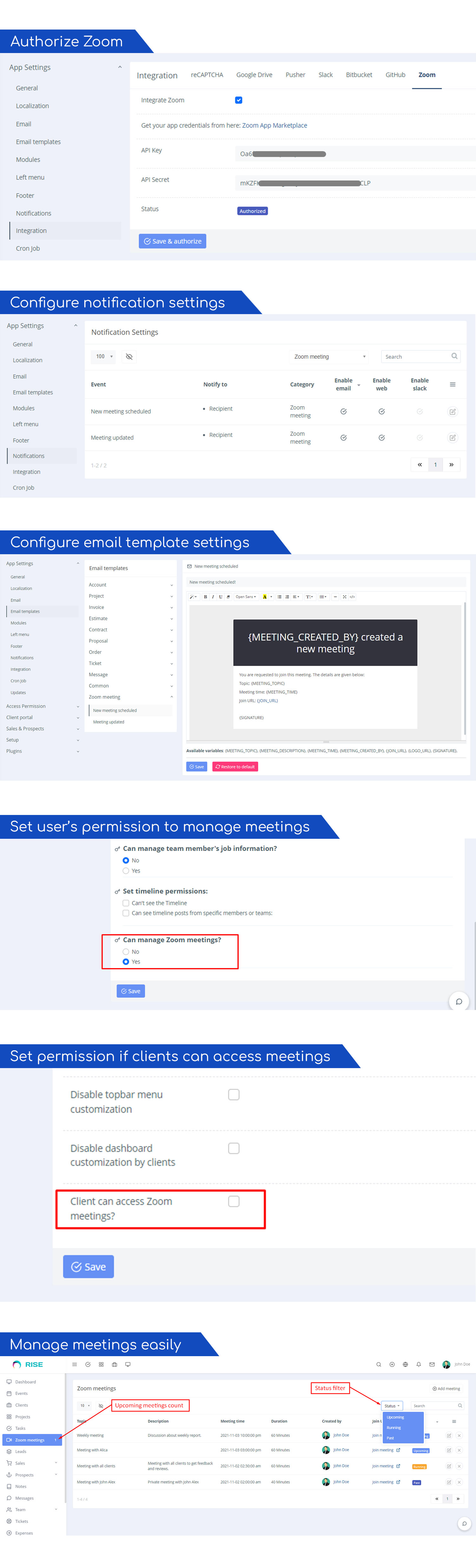This screenshot has height=1568, width=476.
Task: Toggle Enable web for Meeting updated
Action: click(x=382, y=438)
